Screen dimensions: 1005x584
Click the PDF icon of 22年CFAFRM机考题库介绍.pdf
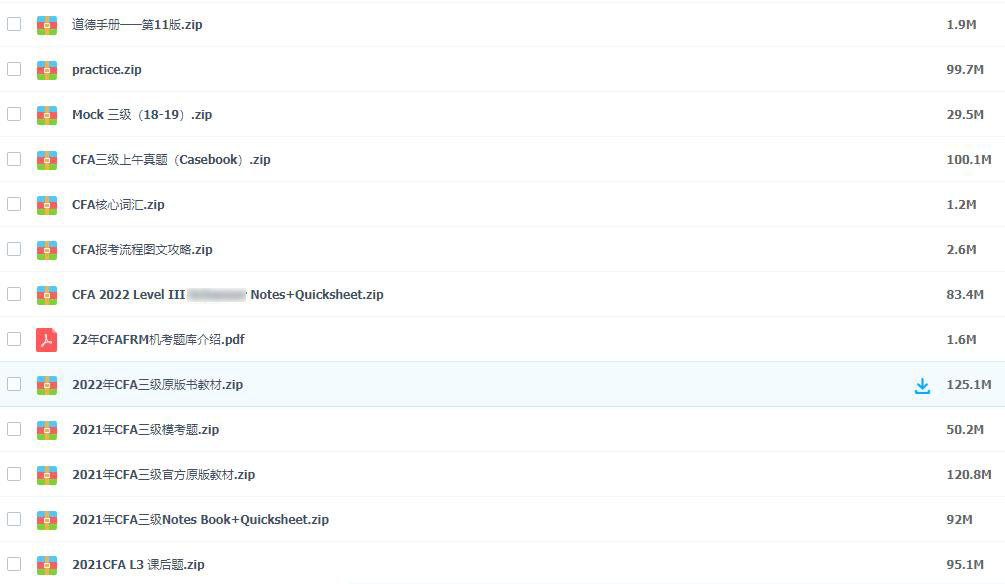[x=47, y=340]
